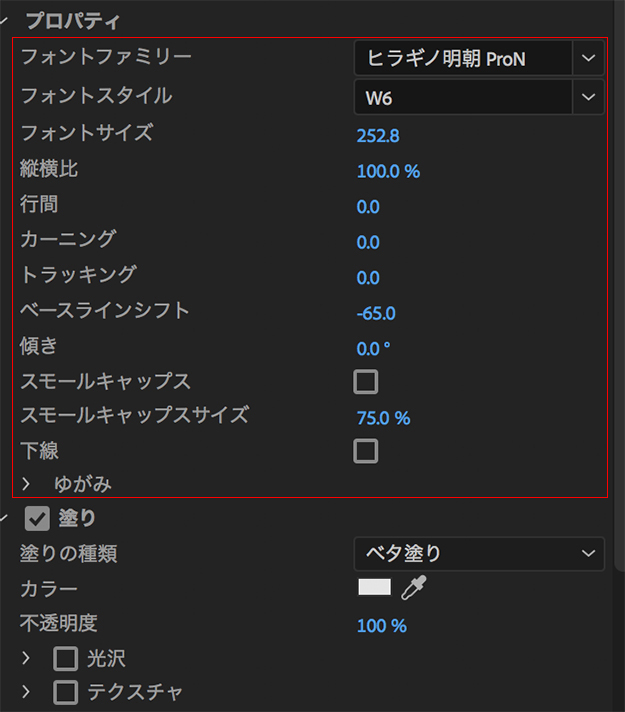
Task: Click the fill opacity value 100 %
Action: (382, 626)
